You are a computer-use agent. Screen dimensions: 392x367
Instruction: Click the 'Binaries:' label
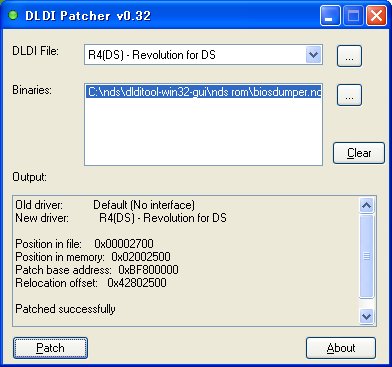click(32, 90)
